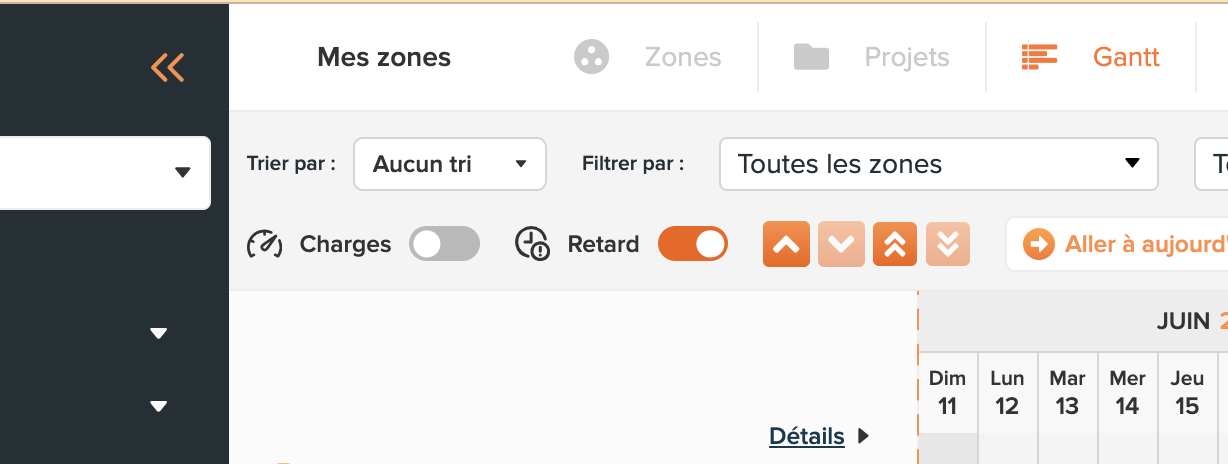The image size is (1228, 464).
Task: Click the orange Gantt bars icon
Action: click(x=1040, y=57)
